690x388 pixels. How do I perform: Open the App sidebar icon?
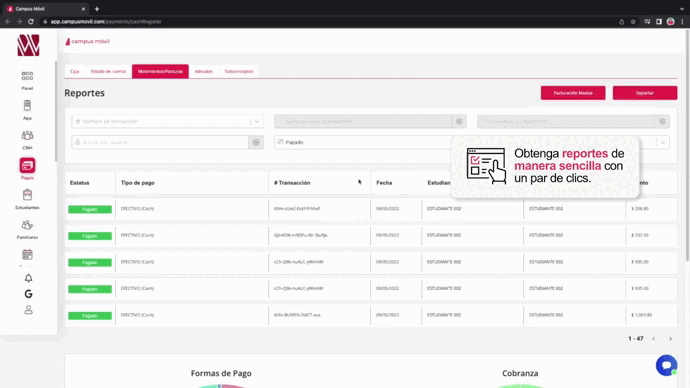[x=27, y=110]
